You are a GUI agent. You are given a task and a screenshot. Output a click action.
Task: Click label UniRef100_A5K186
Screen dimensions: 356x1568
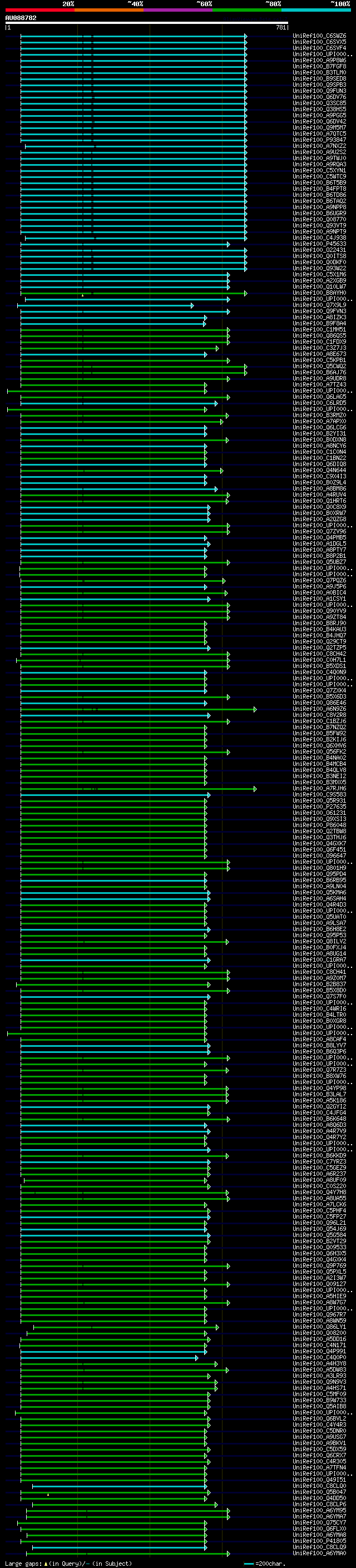click(x=319, y=1101)
